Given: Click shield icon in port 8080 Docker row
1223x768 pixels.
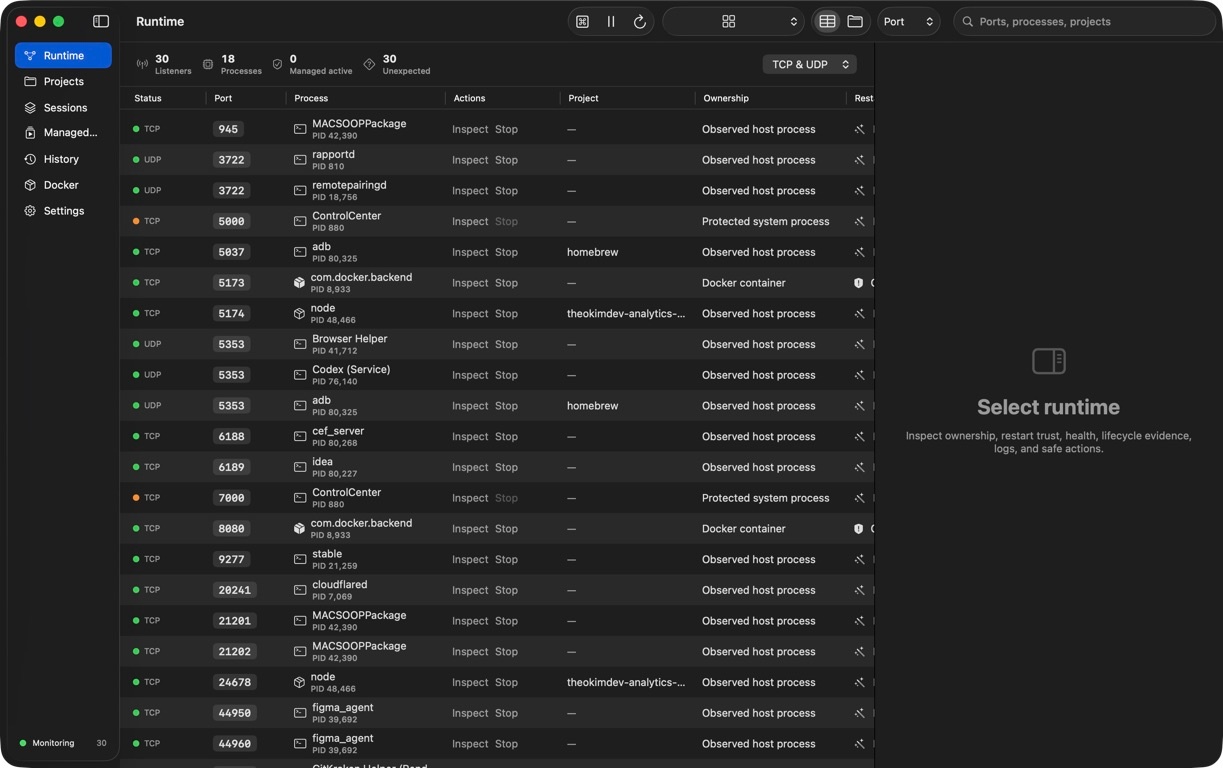Looking at the screenshot, I should [858, 529].
